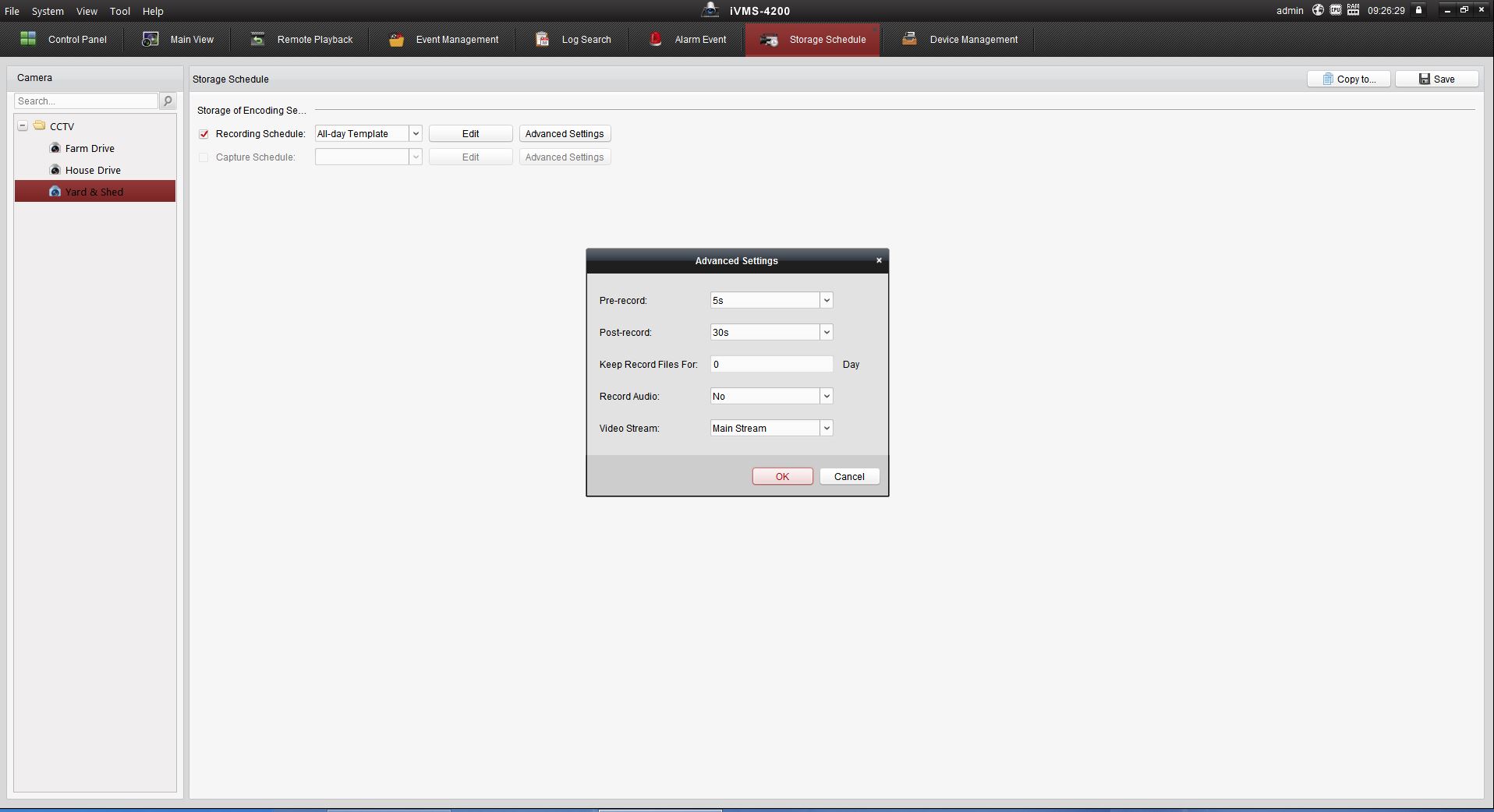Uncheck the Recording Schedule checkbox
This screenshot has width=1494, height=812.
pyautogui.click(x=204, y=134)
